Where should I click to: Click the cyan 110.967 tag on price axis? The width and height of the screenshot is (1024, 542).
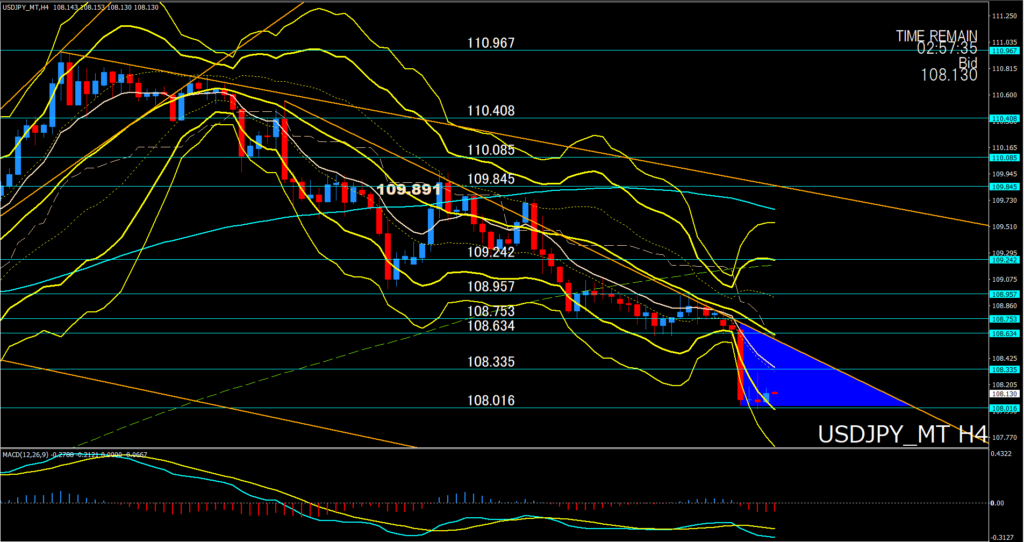tap(1004, 50)
